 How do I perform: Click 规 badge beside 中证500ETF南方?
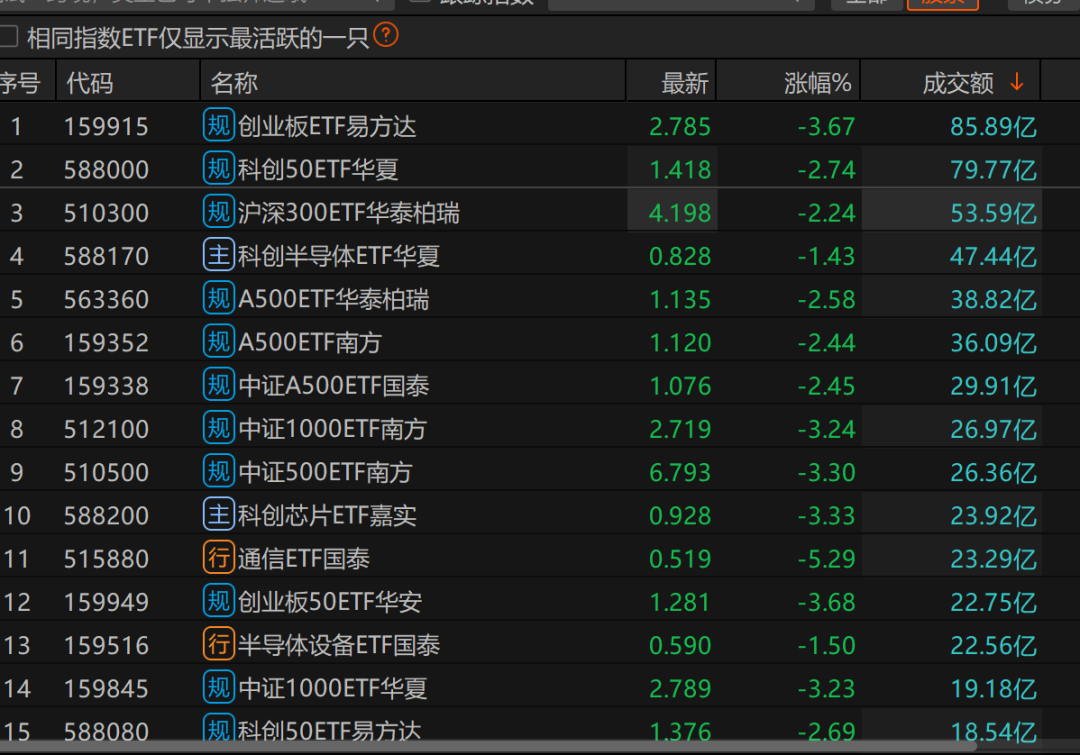[219, 471]
